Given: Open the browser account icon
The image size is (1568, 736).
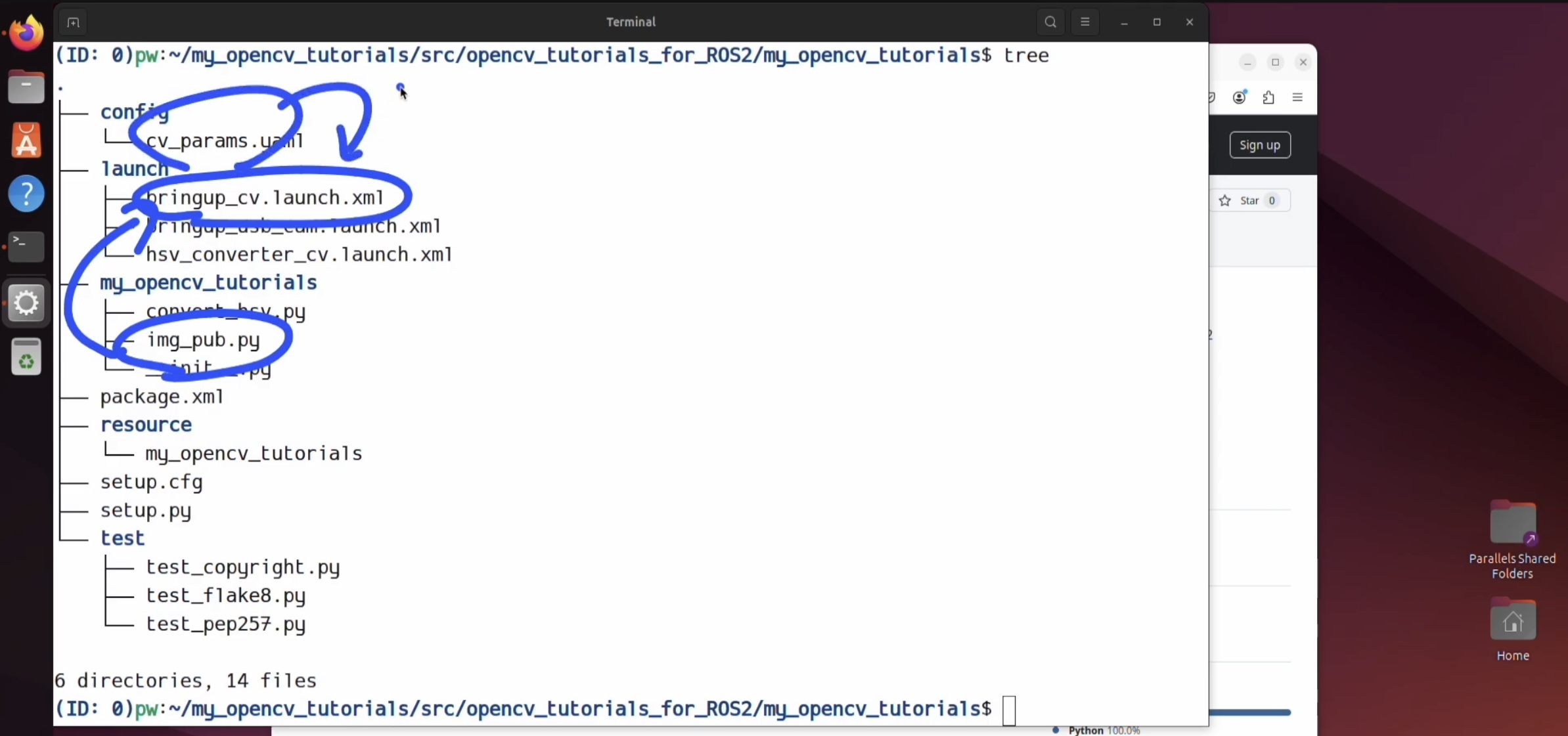Looking at the screenshot, I should point(1240,97).
